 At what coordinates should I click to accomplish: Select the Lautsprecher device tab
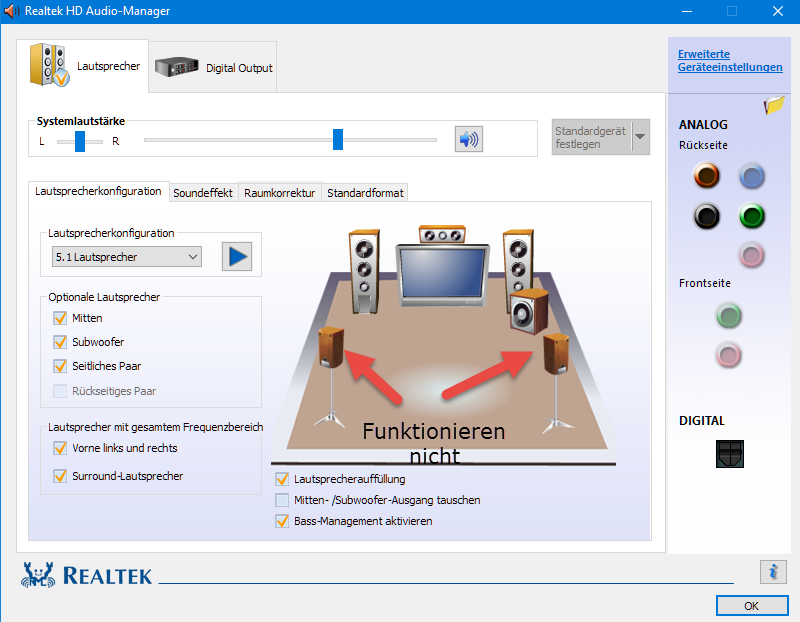click(83, 66)
